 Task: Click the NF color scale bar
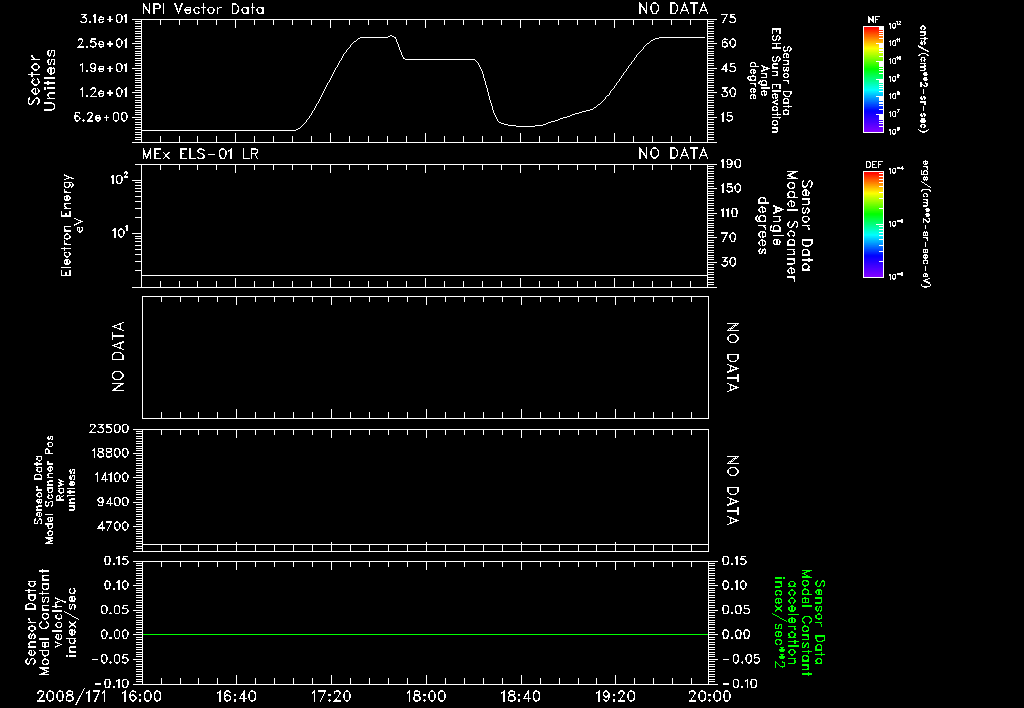pyautogui.click(x=873, y=79)
